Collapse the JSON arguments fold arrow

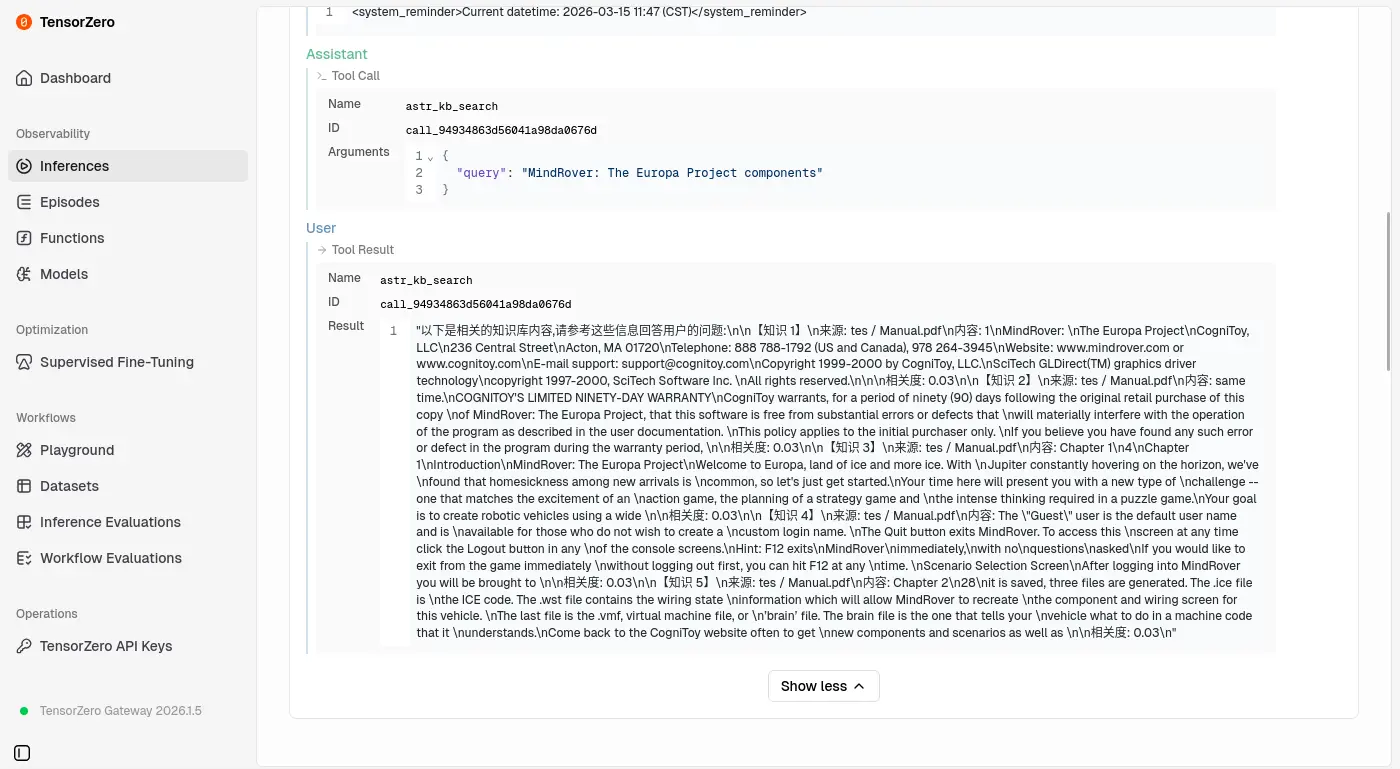[x=430, y=157]
